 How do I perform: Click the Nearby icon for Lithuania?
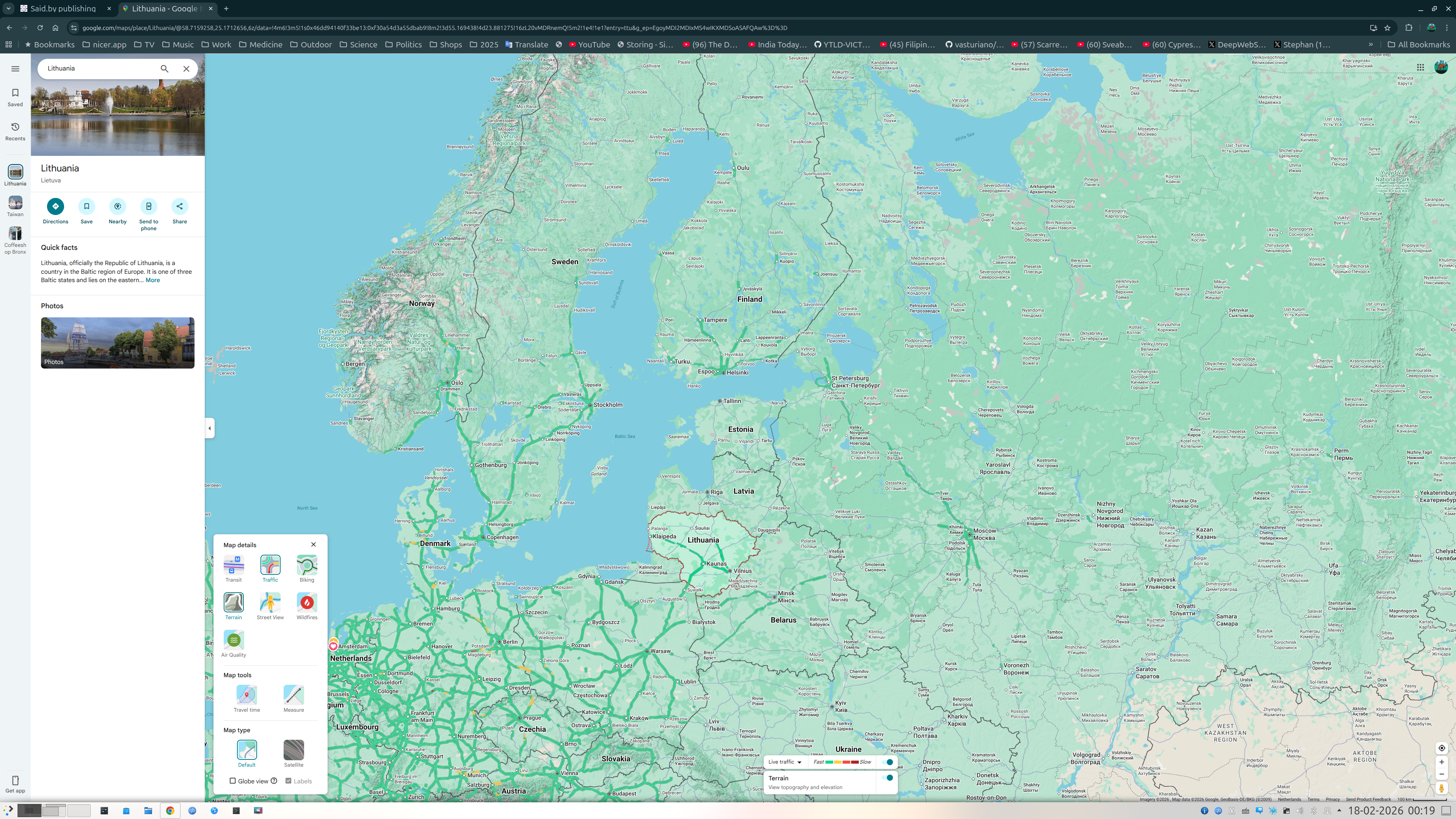118,206
